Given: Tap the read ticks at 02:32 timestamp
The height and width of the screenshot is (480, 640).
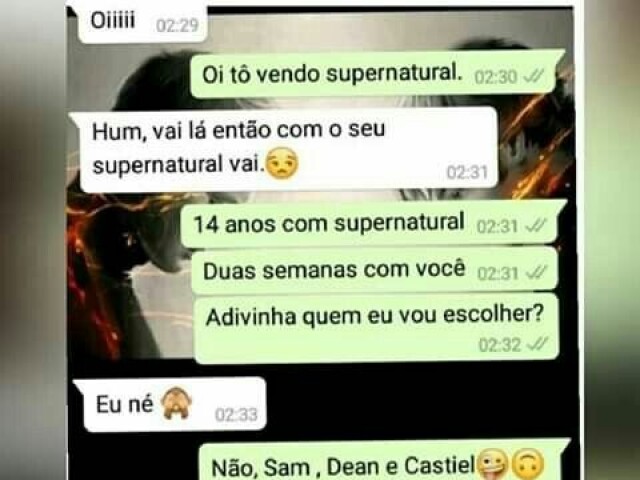Looking at the screenshot, I should [537, 345].
